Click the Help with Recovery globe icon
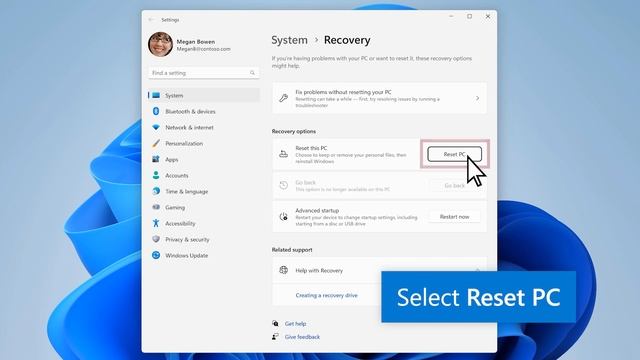This screenshot has height=360, width=640. point(283,270)
